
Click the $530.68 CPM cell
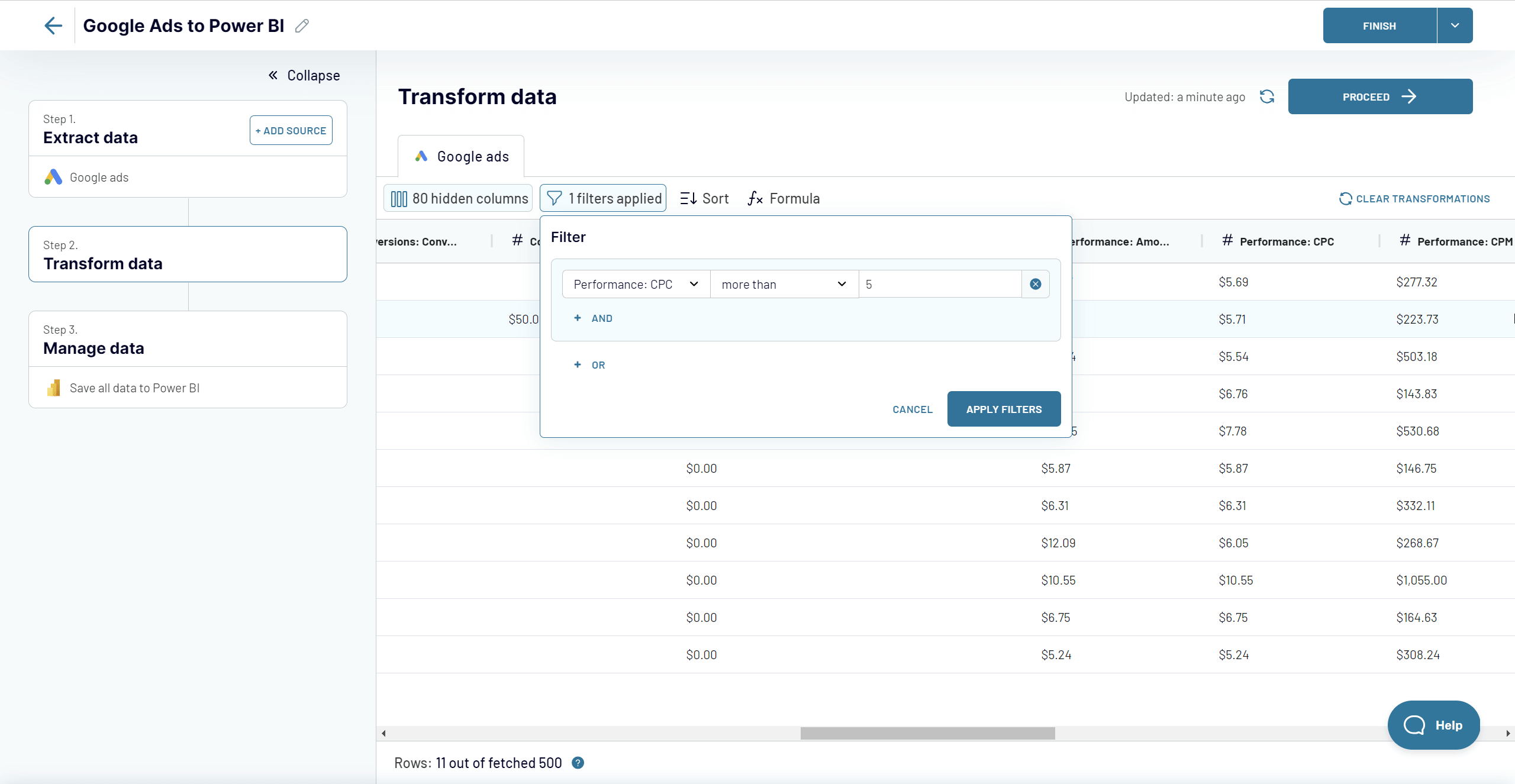click(1417, 431)
